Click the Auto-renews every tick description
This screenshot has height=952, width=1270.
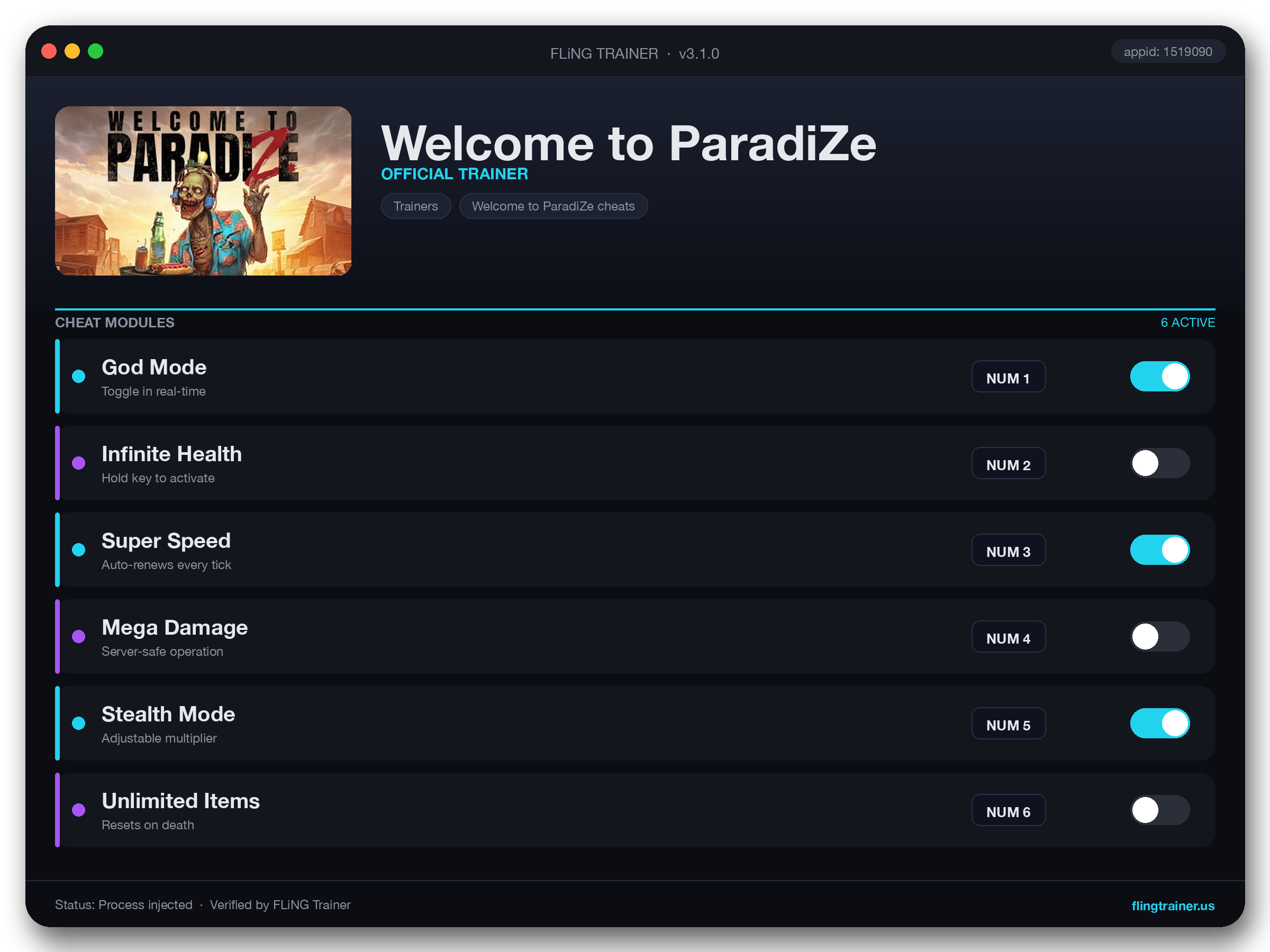(167, 565)
